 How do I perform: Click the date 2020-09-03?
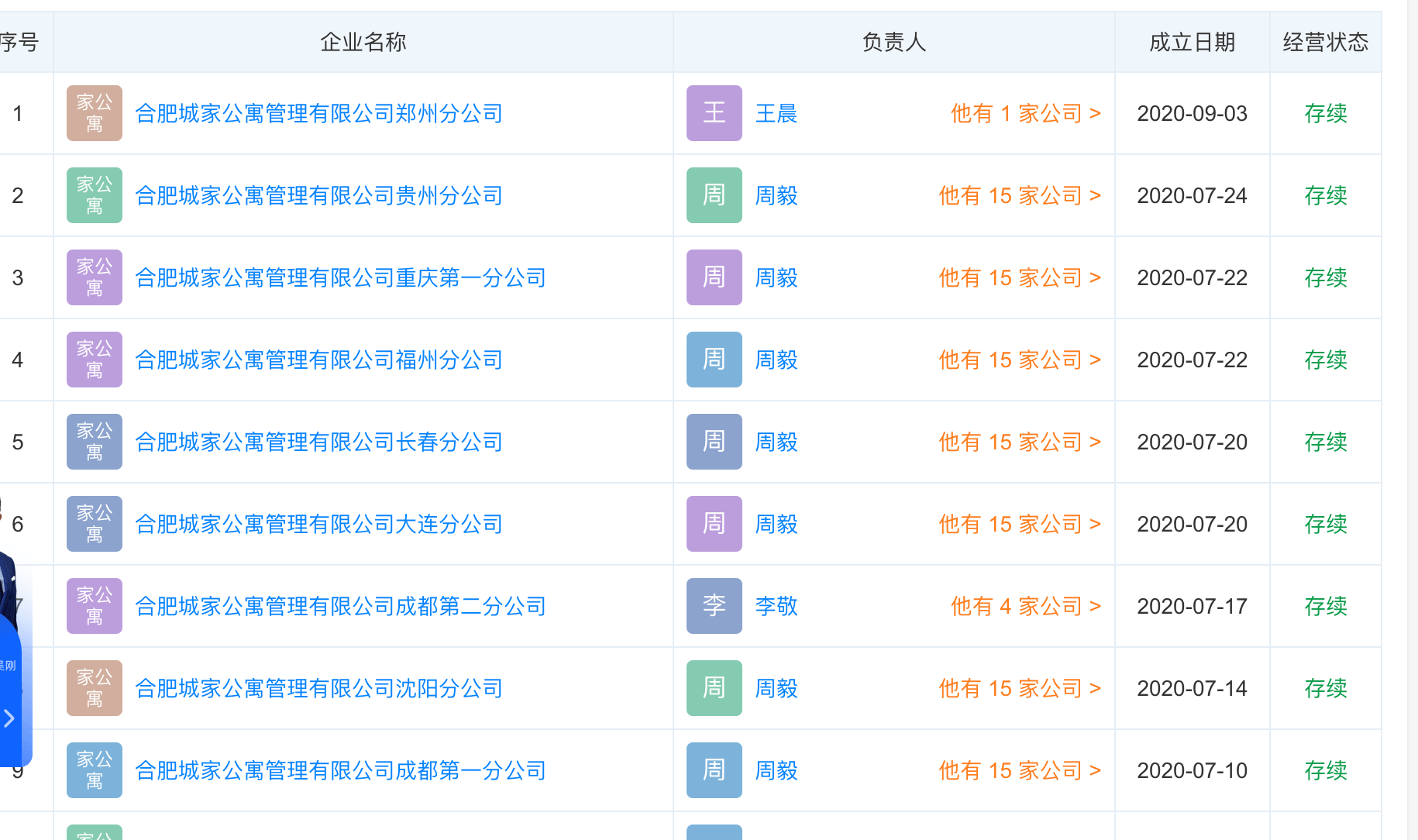(1193, 114)
